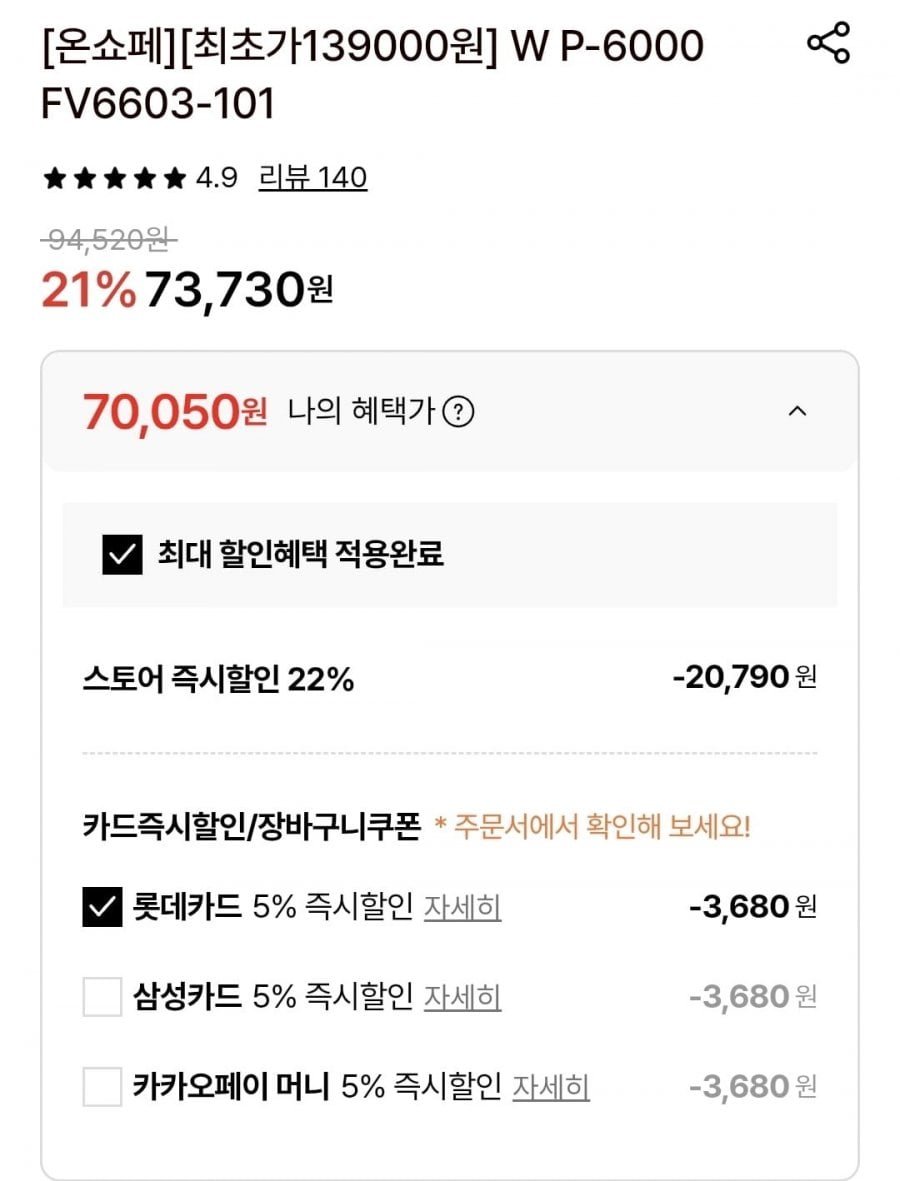
Task: Click the orange 주문서에서 확인해 보세요 notice
Action: pos(592,827)
